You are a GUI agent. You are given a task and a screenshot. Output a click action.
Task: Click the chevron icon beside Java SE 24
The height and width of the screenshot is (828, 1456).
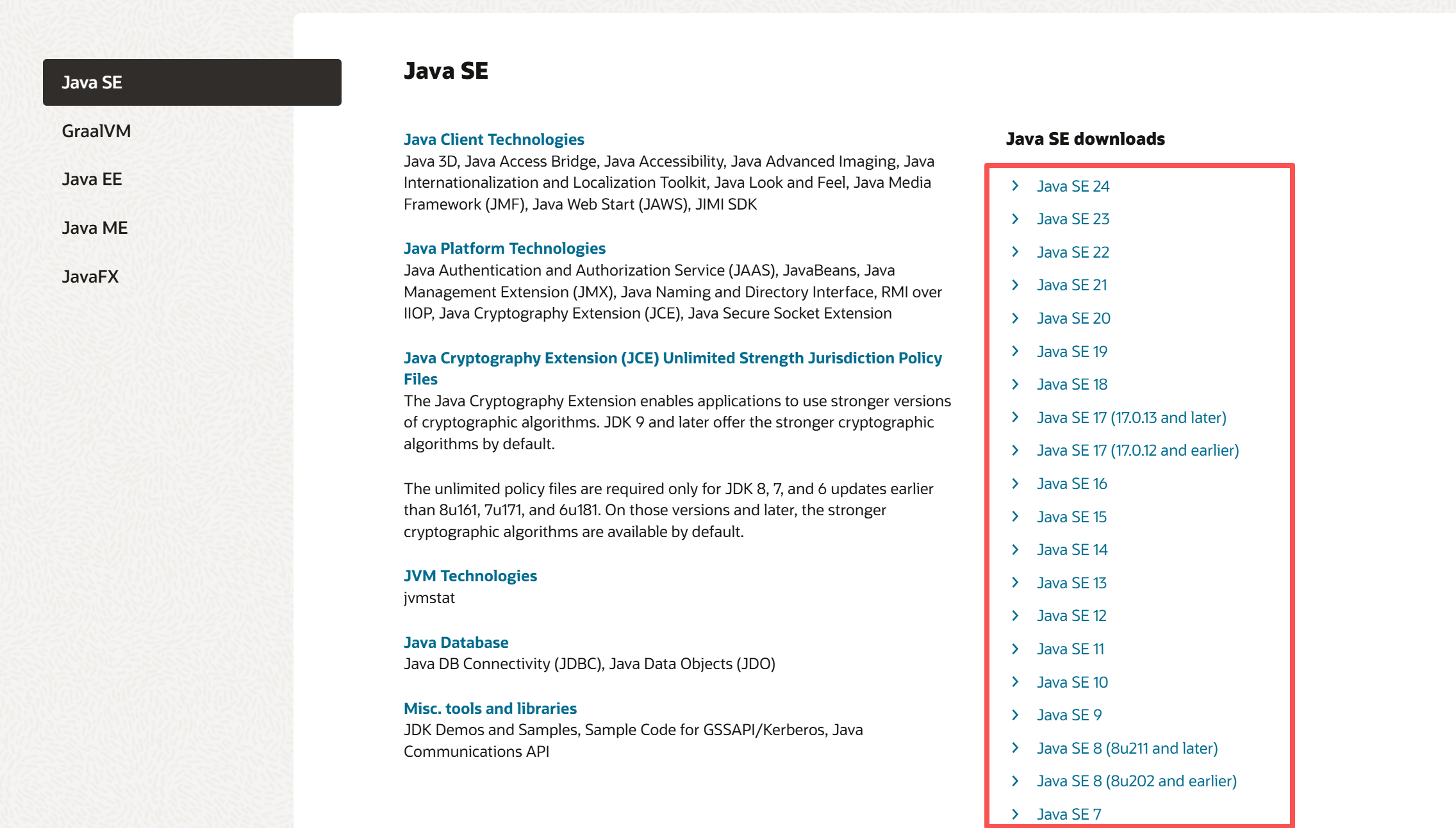click(x=1015, y=186)
